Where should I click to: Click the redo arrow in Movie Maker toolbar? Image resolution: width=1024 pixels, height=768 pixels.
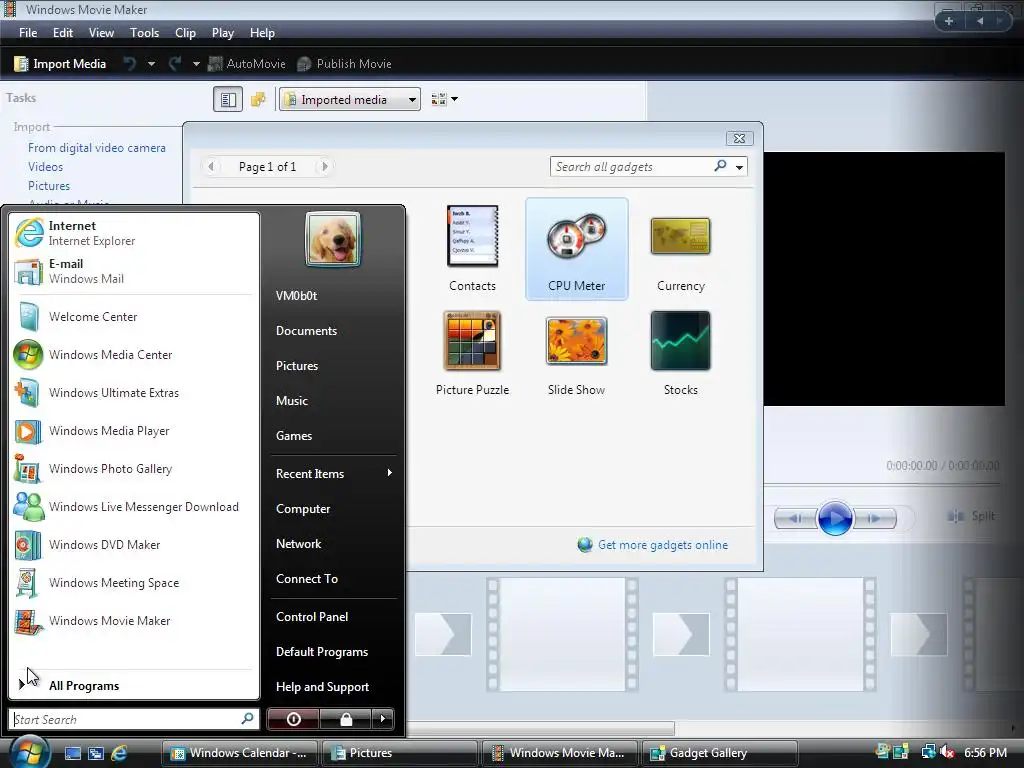coord(175,63)
